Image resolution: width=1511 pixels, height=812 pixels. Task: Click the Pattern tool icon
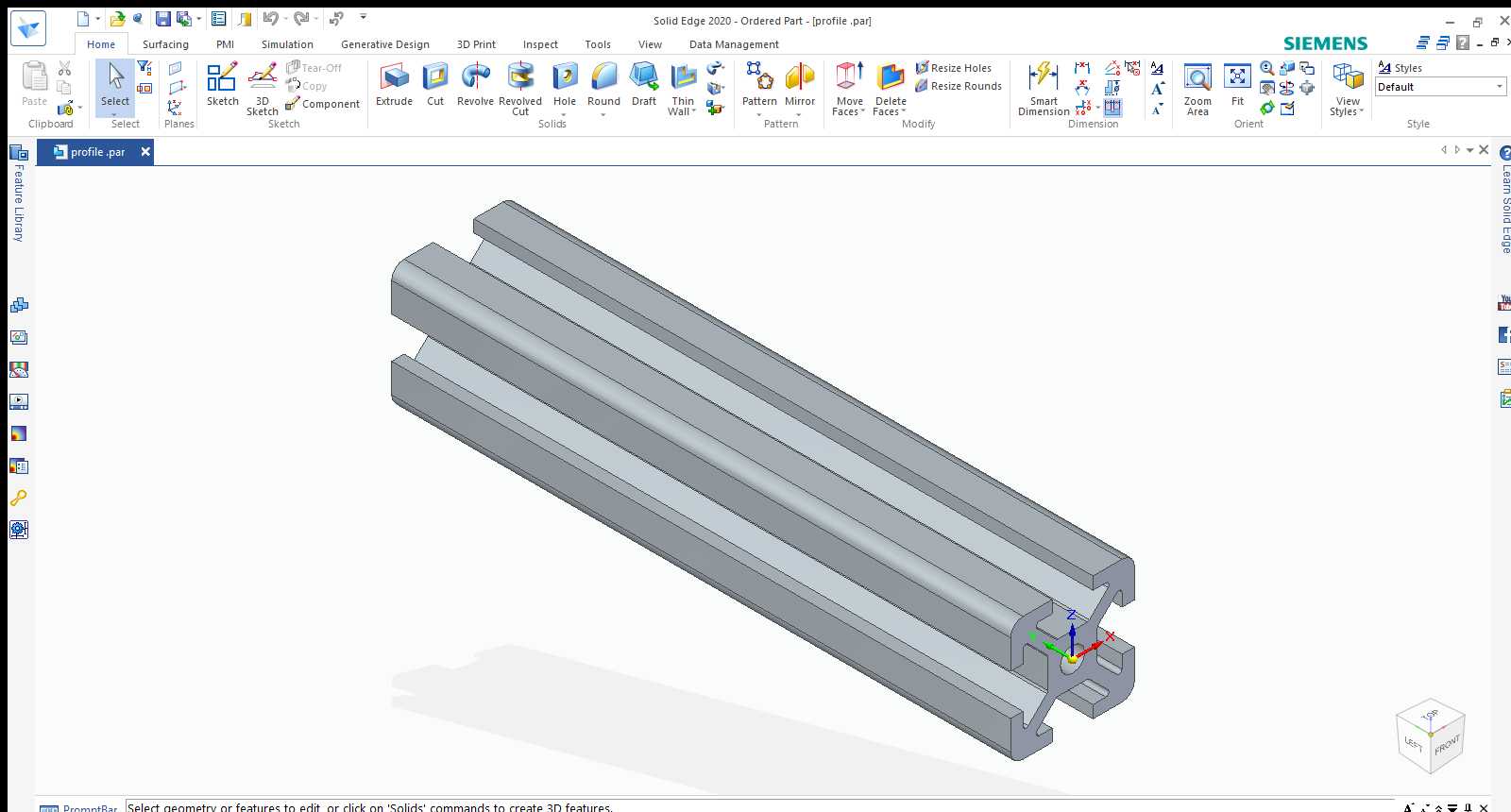(759, 77)
